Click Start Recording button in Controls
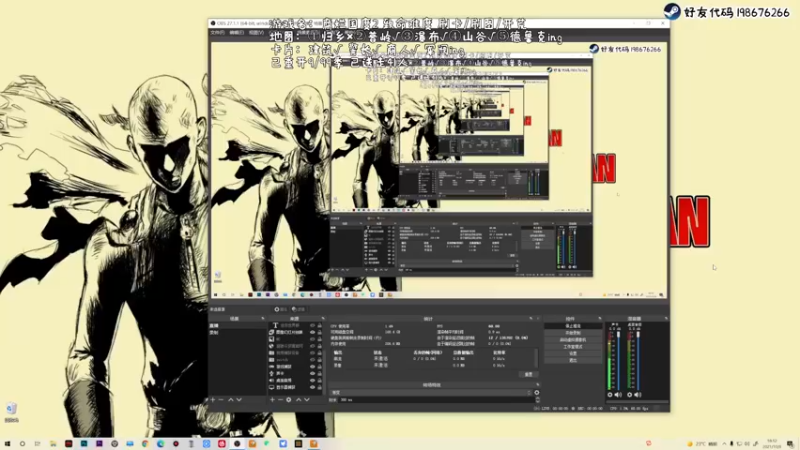 click(573, 333)
